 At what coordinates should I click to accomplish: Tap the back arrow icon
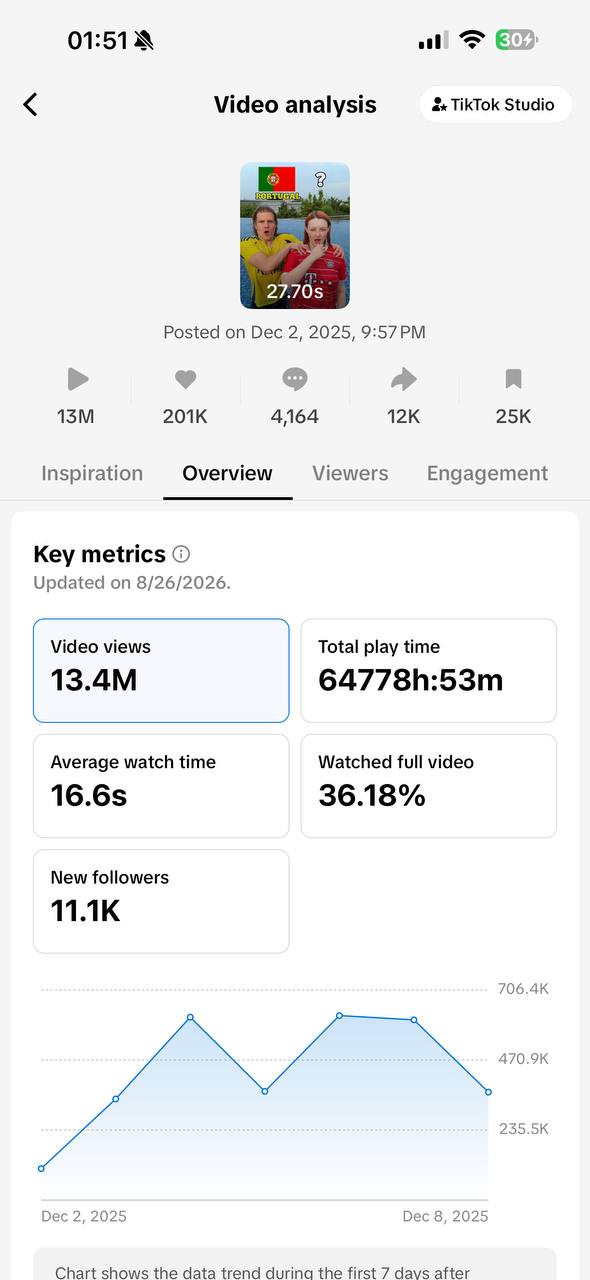point(30,104)
